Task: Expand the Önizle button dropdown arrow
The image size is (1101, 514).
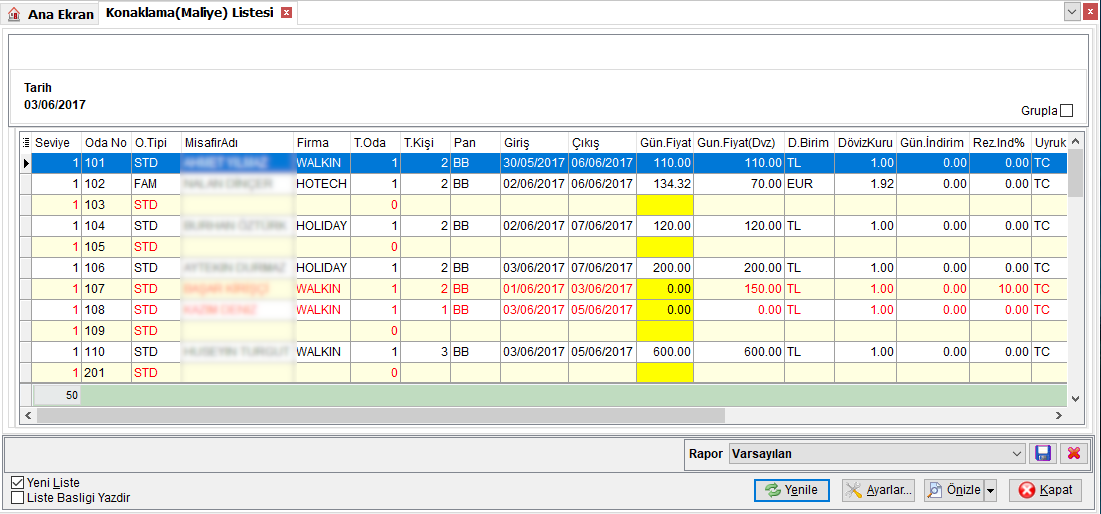Action: [x=990, y=490]
